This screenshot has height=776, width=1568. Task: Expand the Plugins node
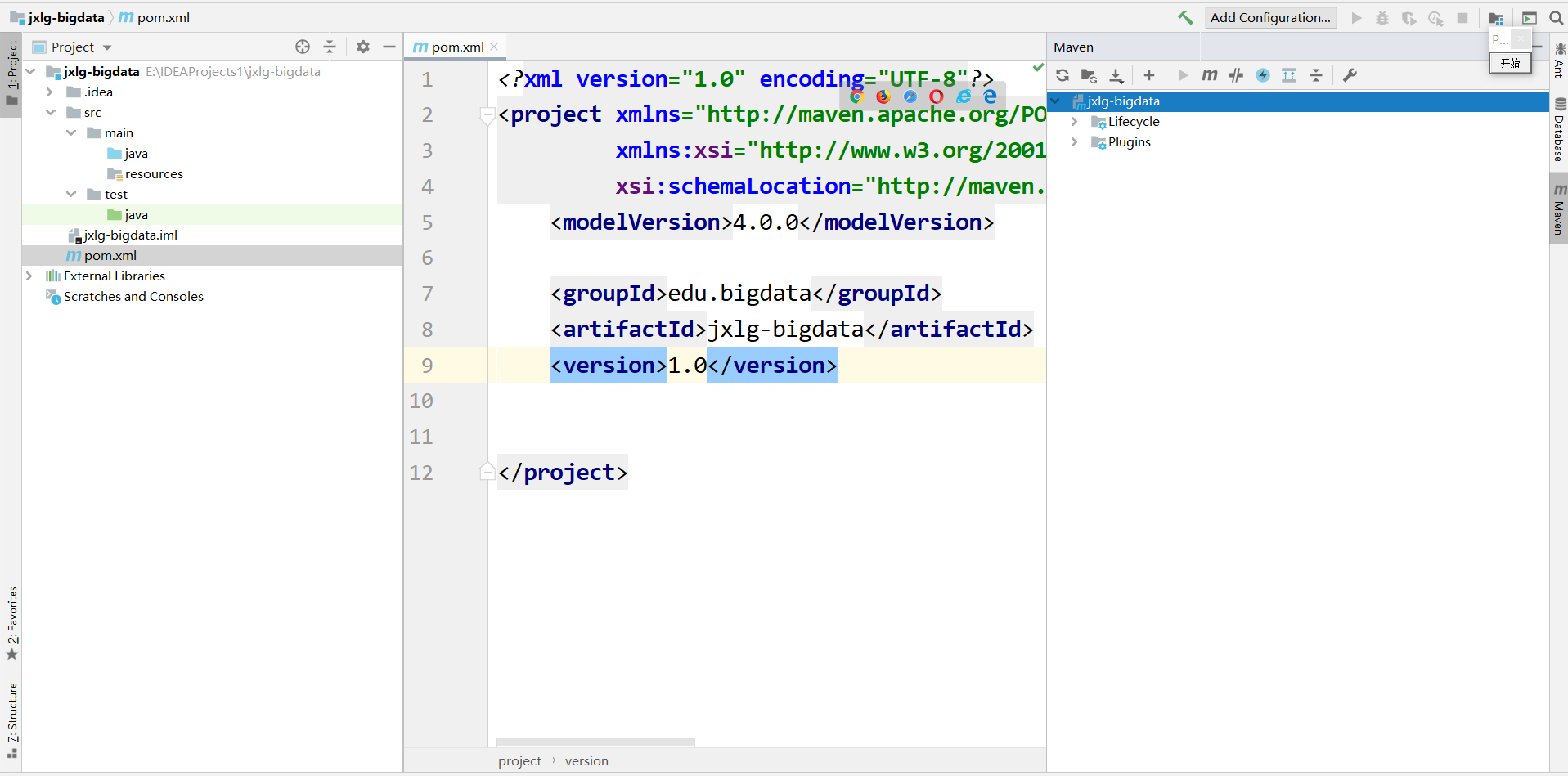(x=1074, y=142)
